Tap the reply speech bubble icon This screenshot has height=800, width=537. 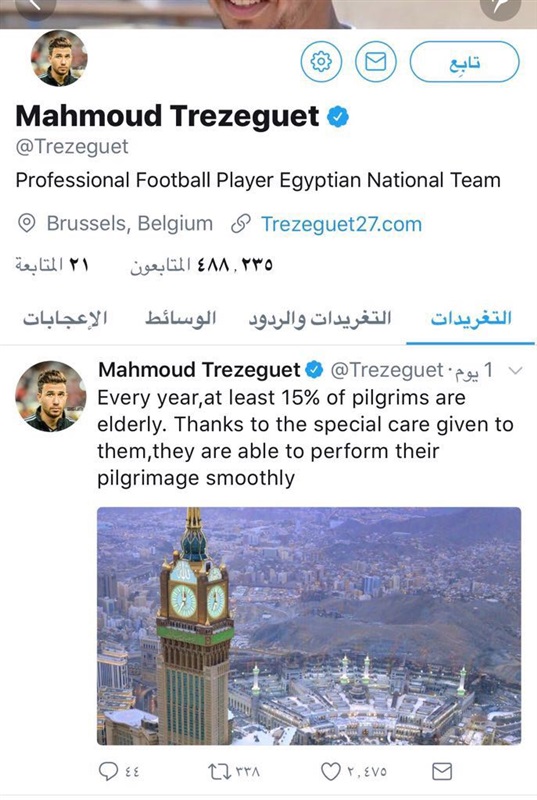point(108,771)
